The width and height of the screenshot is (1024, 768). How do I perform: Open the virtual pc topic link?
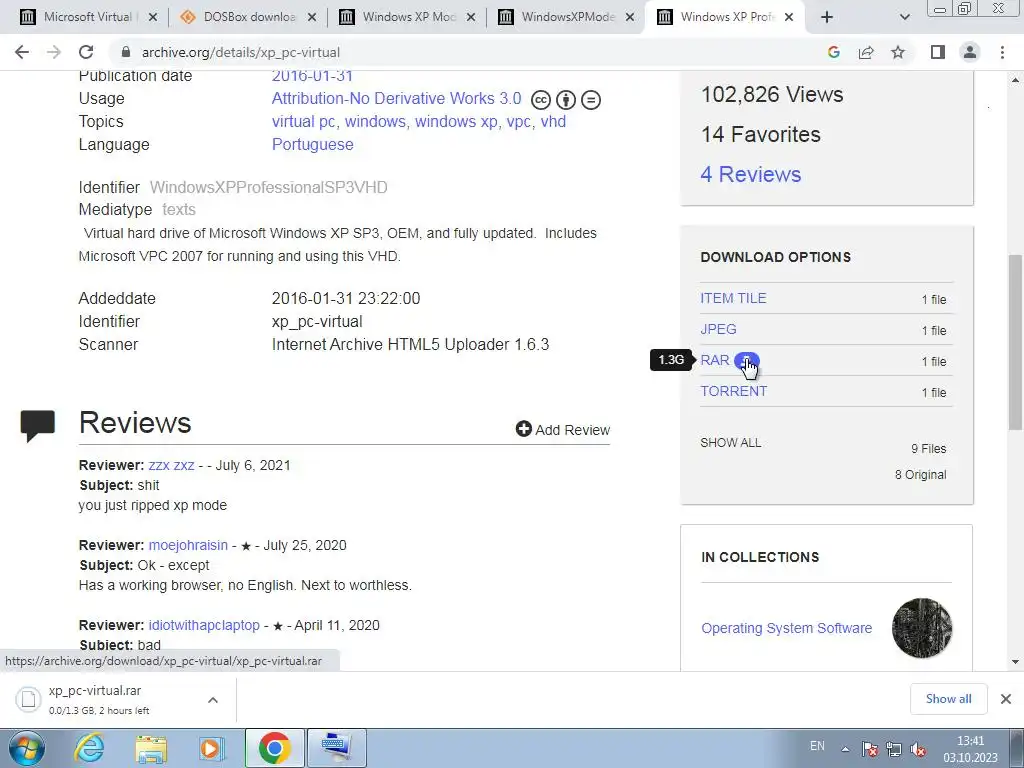(x=304, y=121)
